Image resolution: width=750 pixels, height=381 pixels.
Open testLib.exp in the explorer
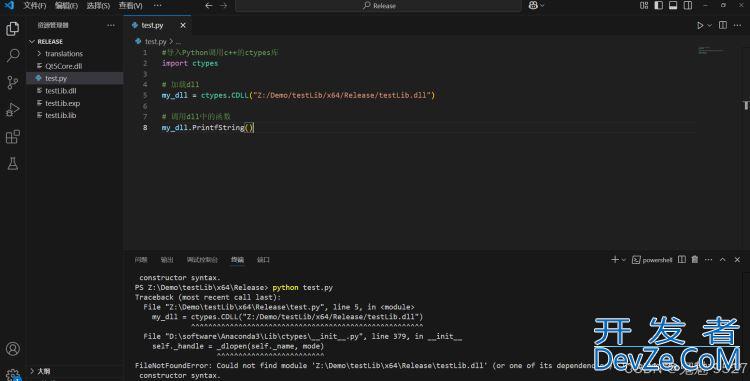[x=75, y=103]
